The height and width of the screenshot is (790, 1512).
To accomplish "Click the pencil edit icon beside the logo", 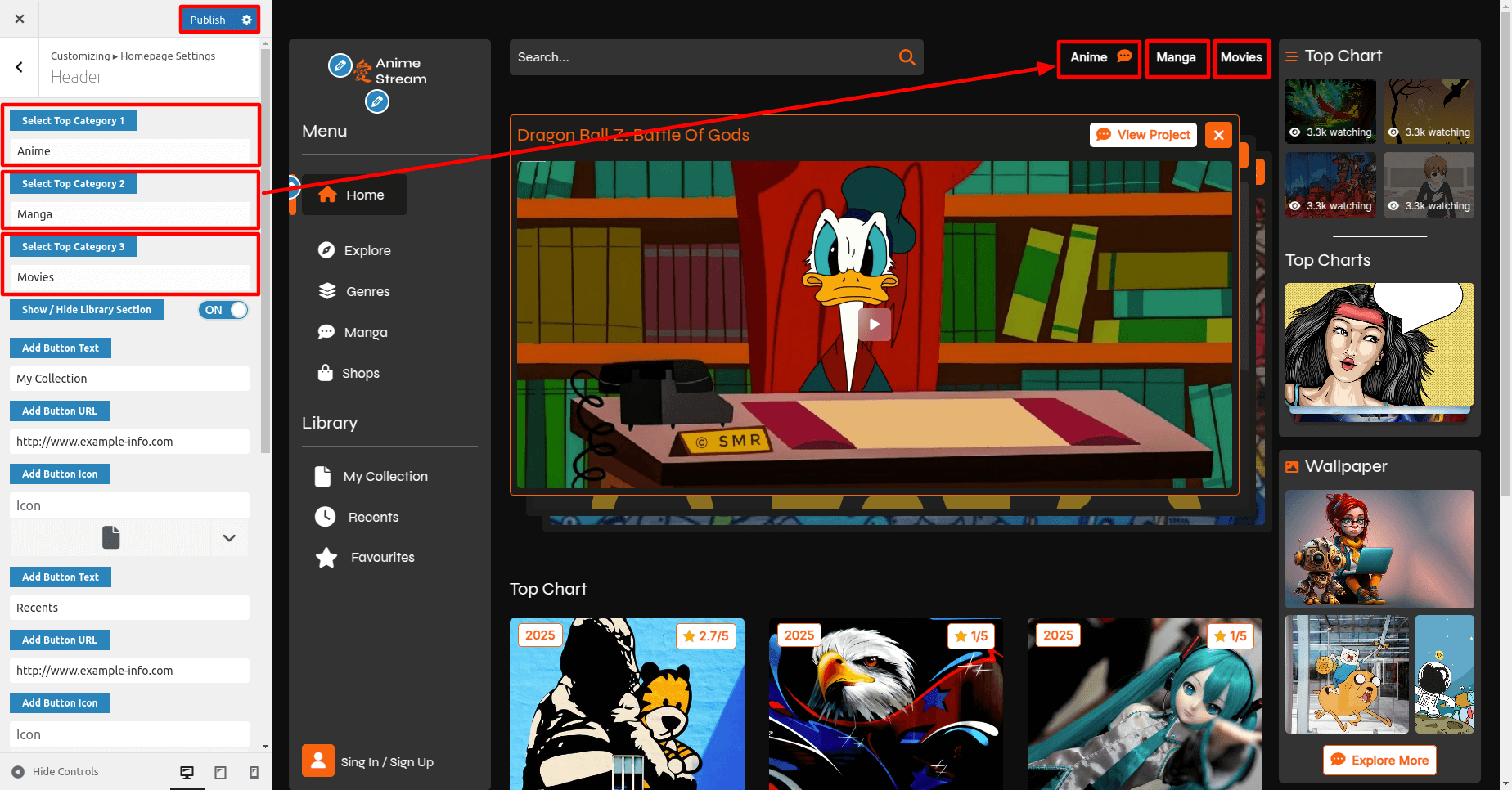I will pos(340,65).
